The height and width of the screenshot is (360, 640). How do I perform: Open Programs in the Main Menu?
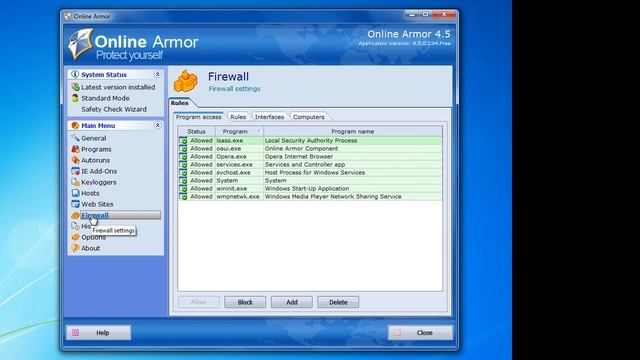(96, 149)
